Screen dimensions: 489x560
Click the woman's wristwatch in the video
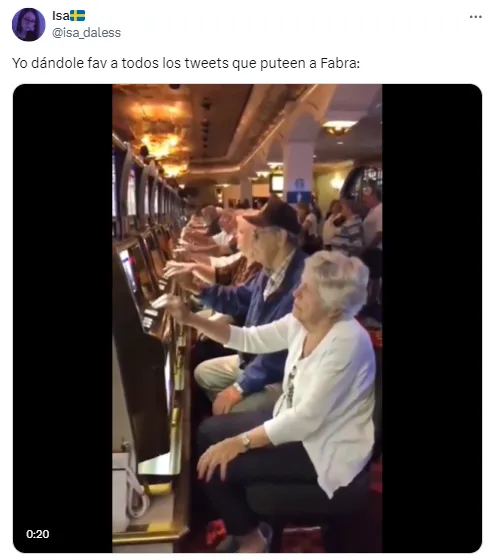pos(246,441)
